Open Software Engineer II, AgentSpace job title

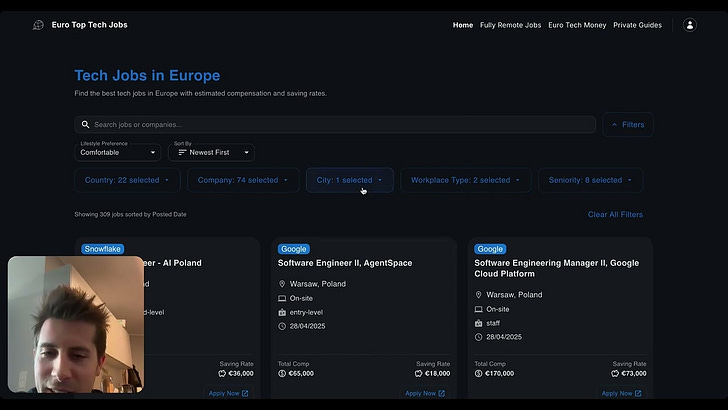point(345,263)
